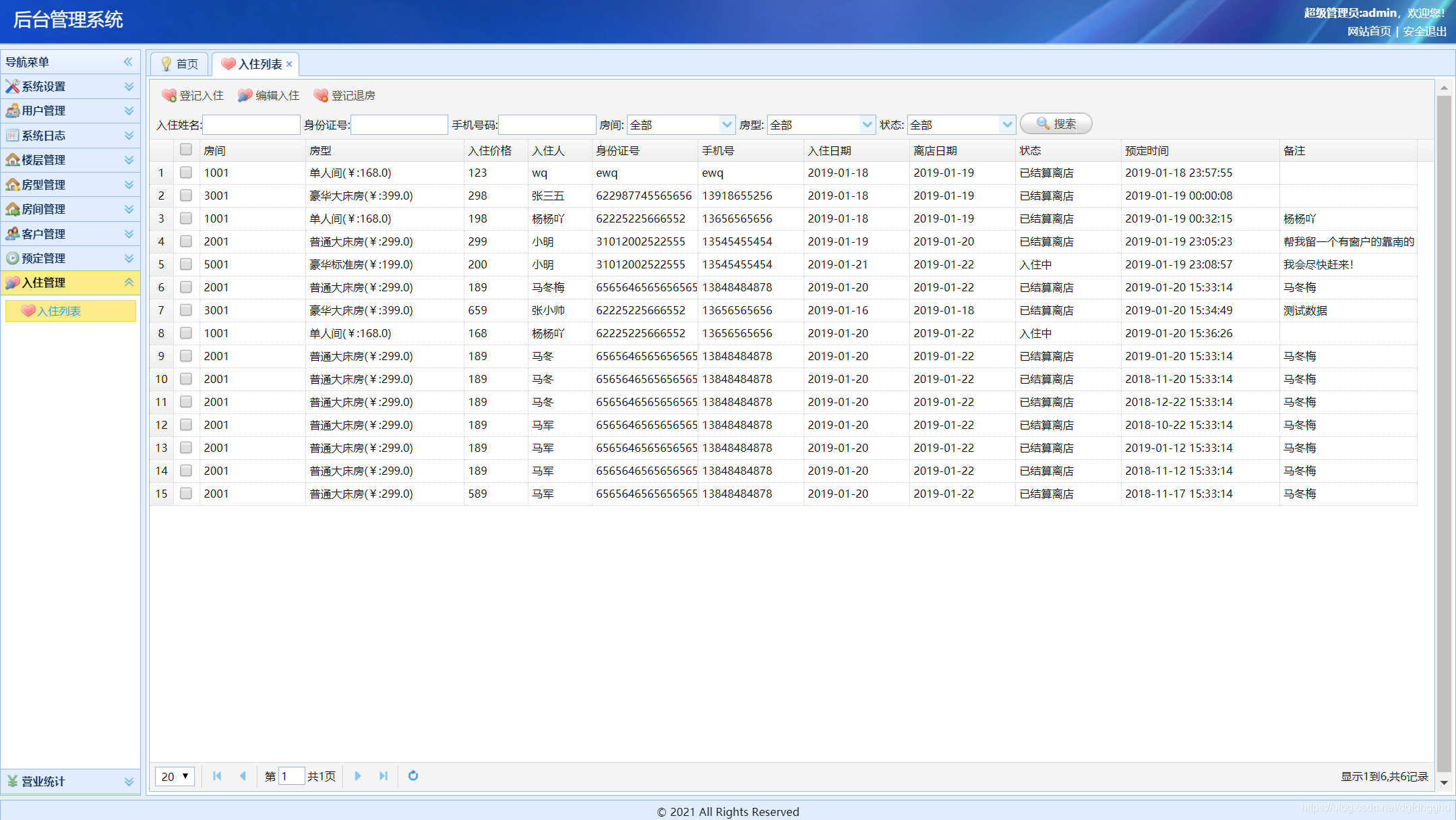Click the 编辑入住 edit icon

(245, 95)
